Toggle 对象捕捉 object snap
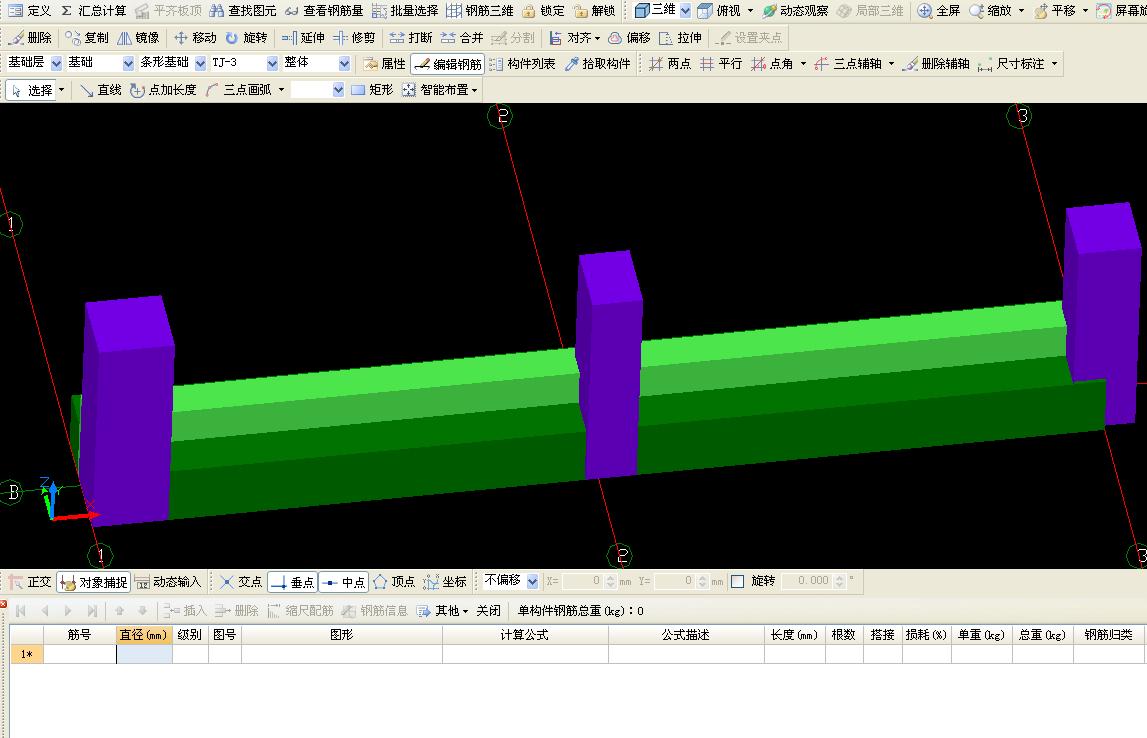This screenshot has width=1147, height=738. click(x=94, y=582)
